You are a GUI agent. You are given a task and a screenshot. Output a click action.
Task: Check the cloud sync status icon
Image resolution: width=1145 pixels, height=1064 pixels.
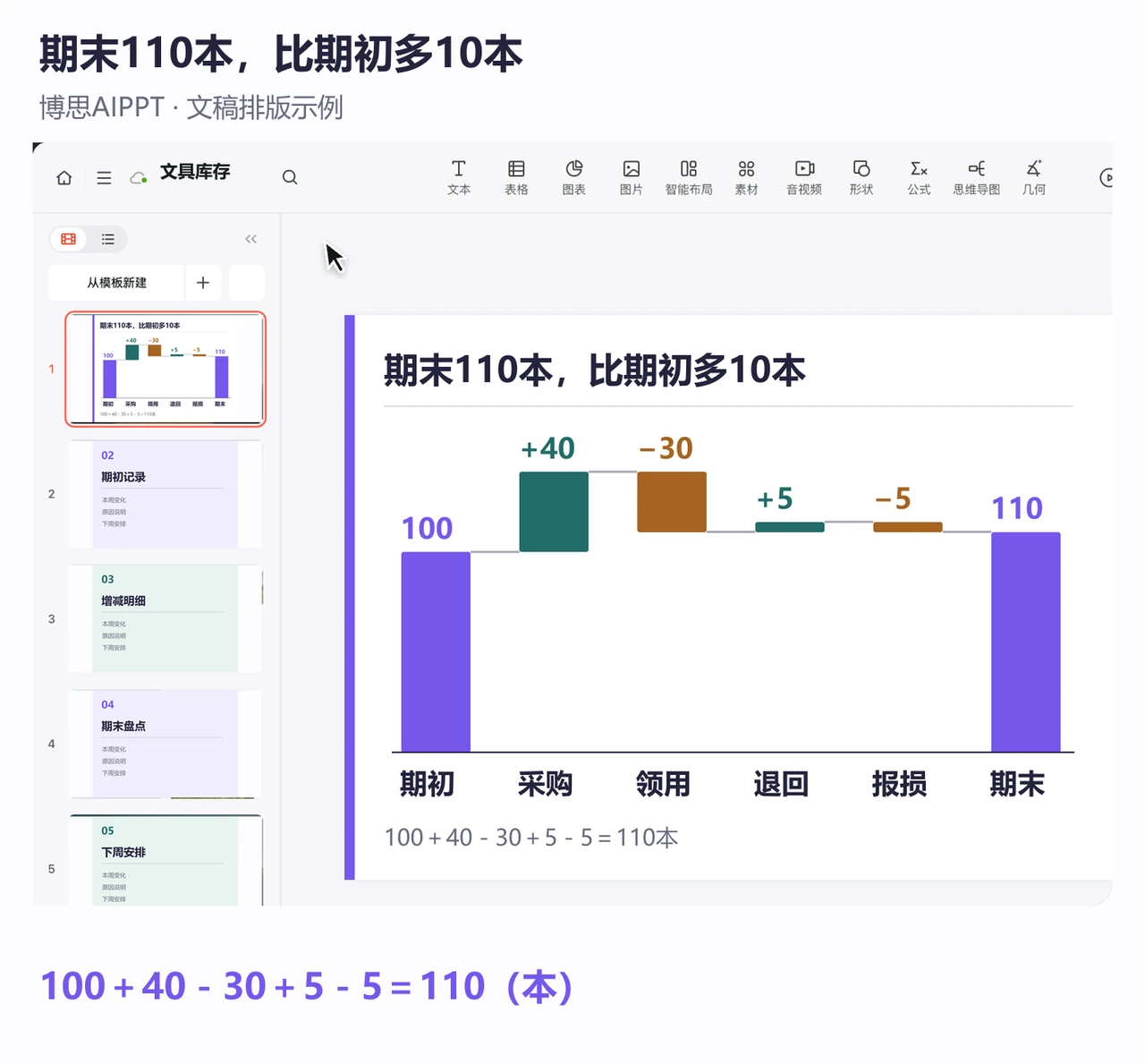139,177
